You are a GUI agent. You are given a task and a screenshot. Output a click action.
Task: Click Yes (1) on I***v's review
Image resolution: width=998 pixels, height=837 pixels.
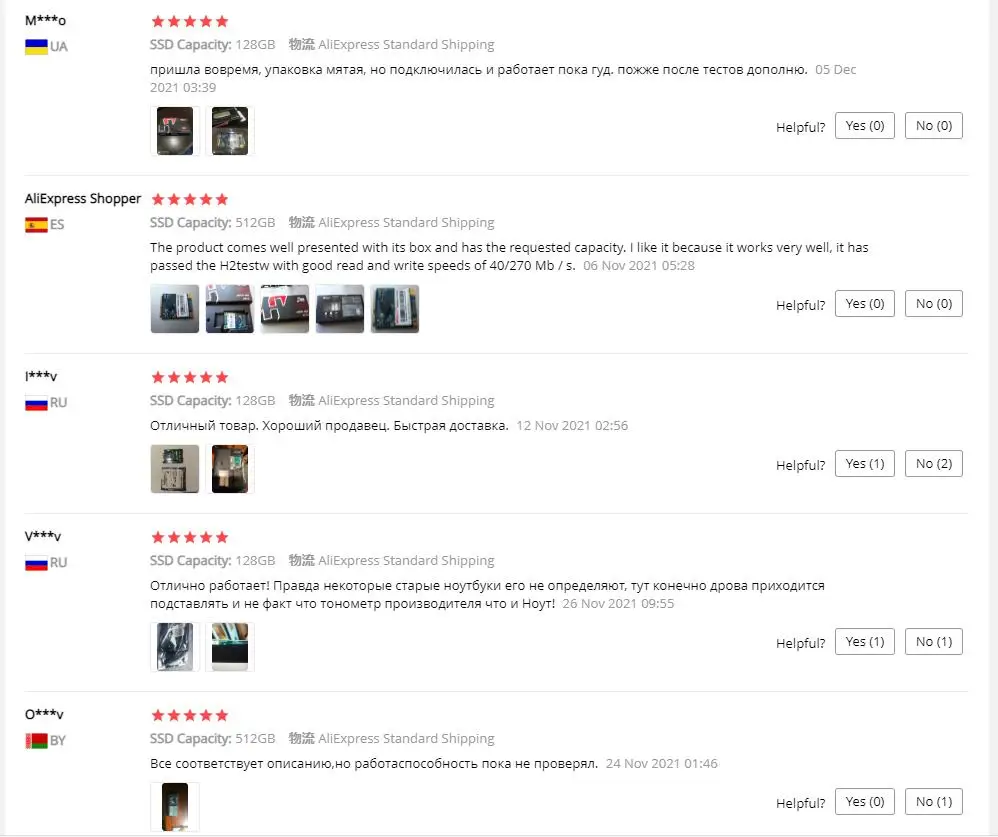click(x=864, y=464)
